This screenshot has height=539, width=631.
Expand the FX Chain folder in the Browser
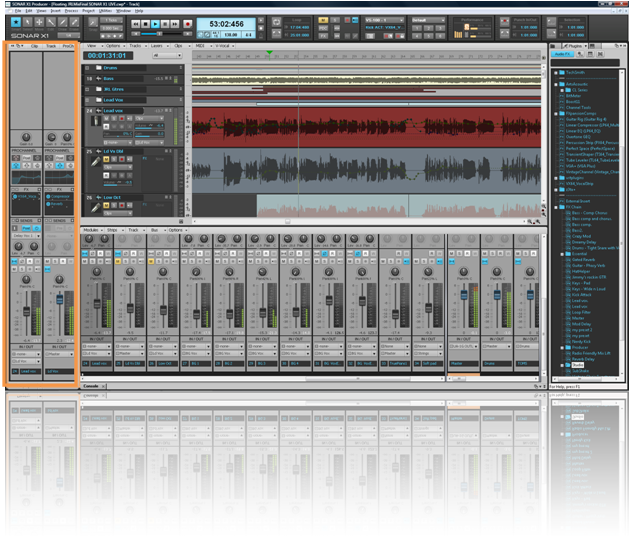tap(556, 207)
